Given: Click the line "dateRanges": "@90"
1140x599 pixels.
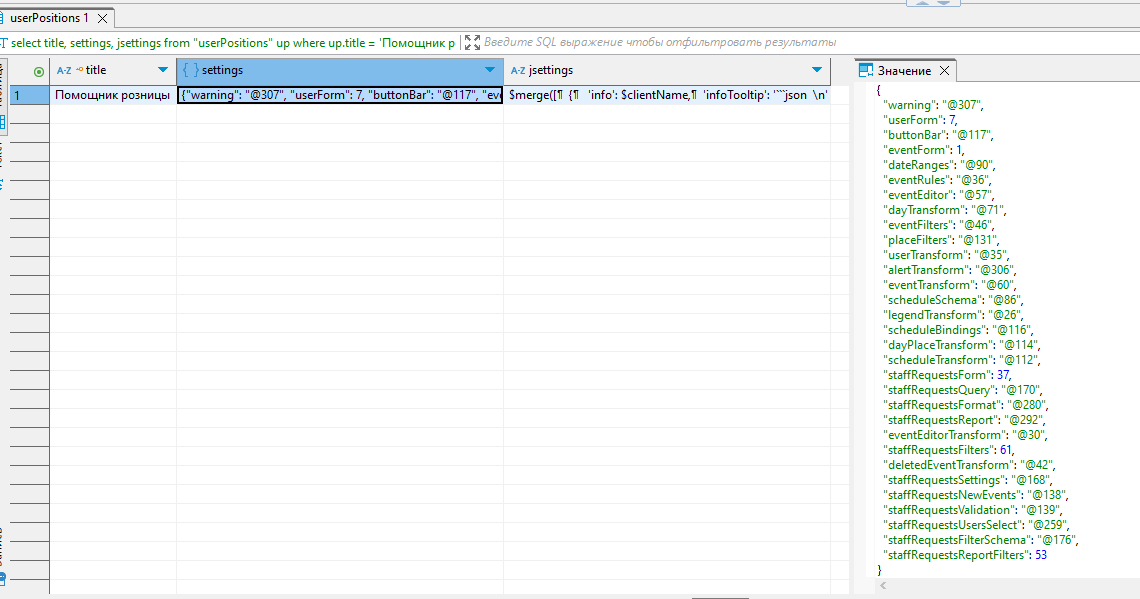Looking at the screenshot, I should pyautogui.click(x=939, y=165).
